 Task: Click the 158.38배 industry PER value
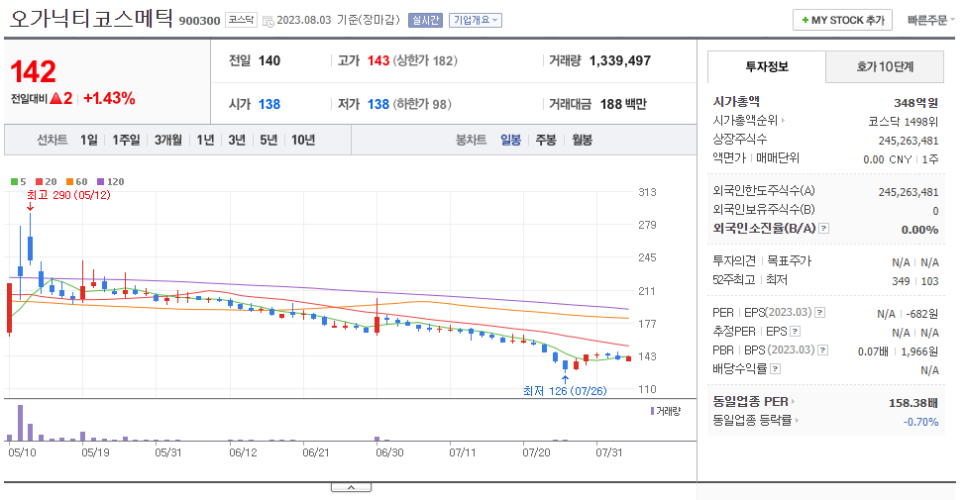913,403
